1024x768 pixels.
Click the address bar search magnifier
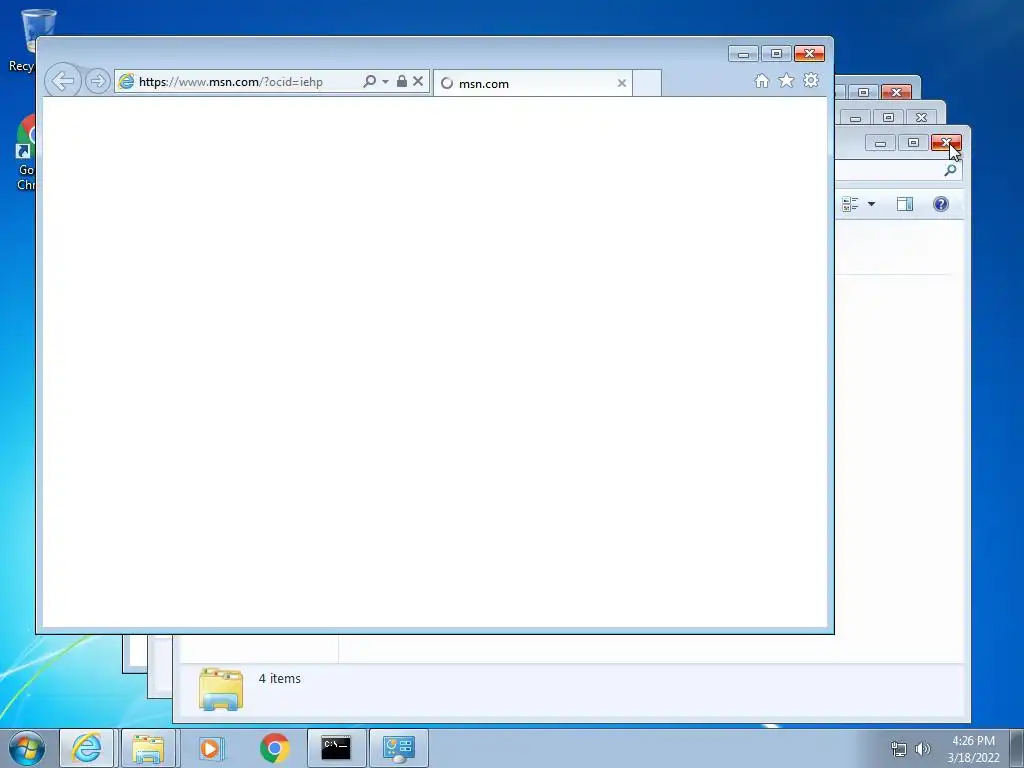coord(370,81)
